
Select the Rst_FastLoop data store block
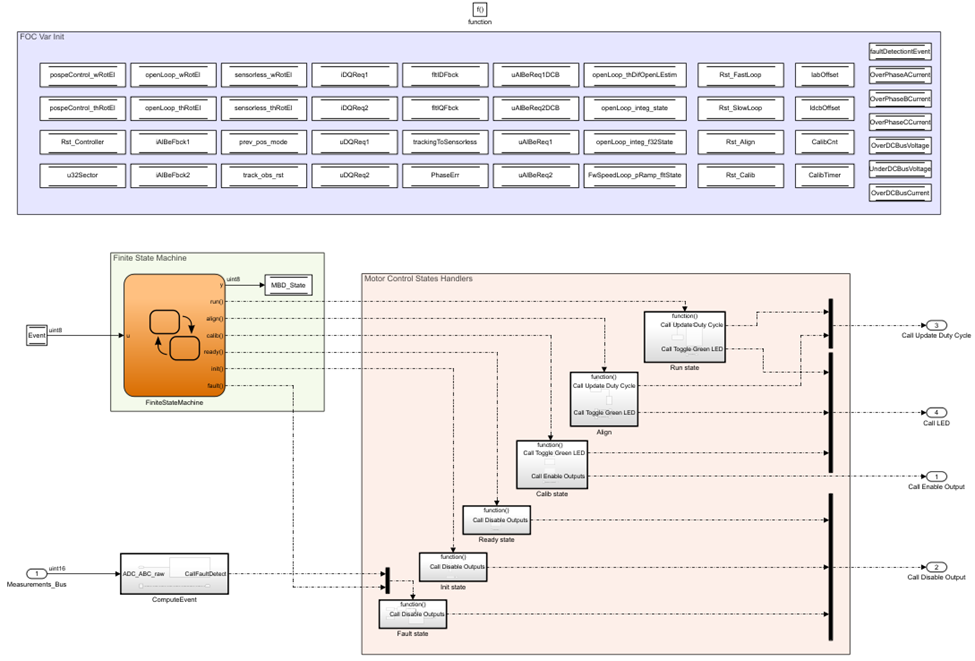pos(741,75)
